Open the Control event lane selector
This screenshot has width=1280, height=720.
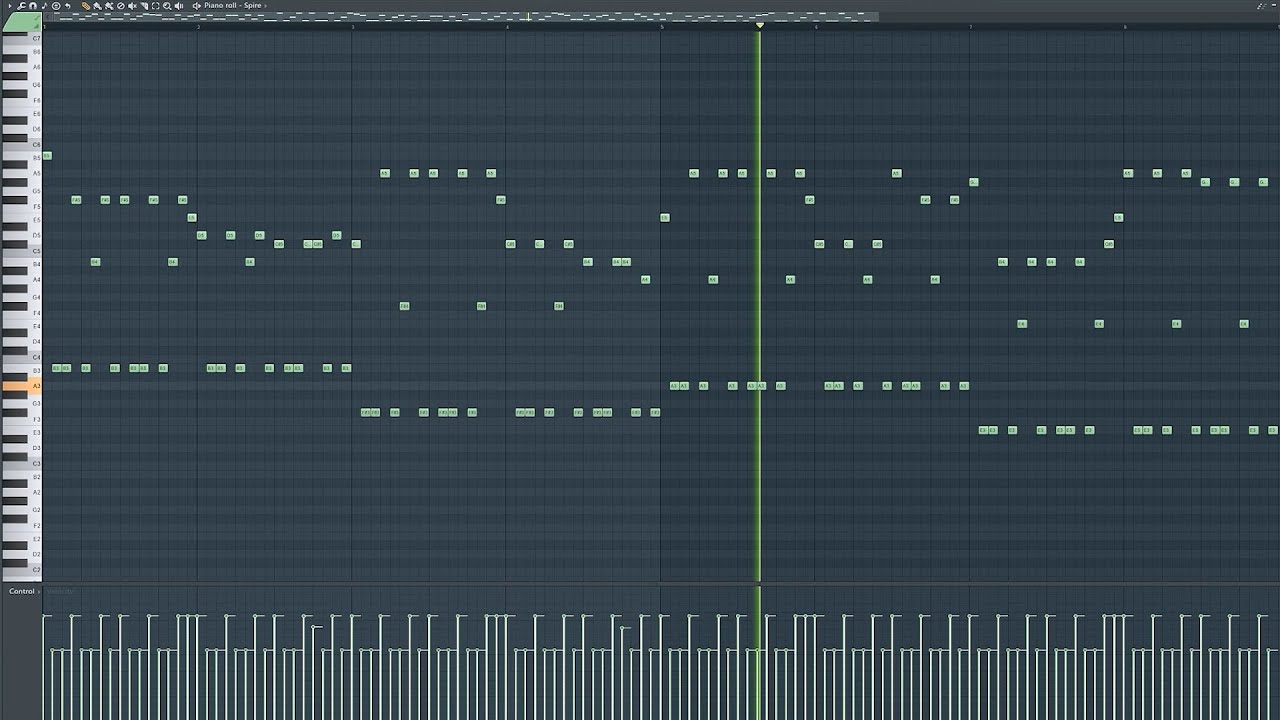(x=23, y=591)
